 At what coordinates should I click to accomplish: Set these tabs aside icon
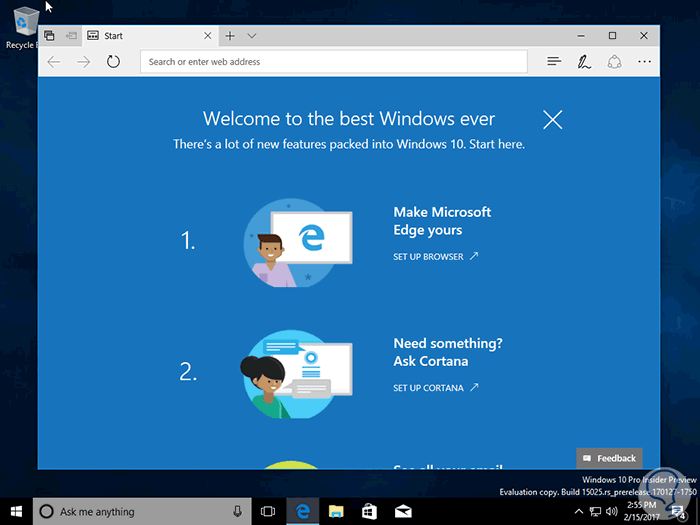coord(71,36)
